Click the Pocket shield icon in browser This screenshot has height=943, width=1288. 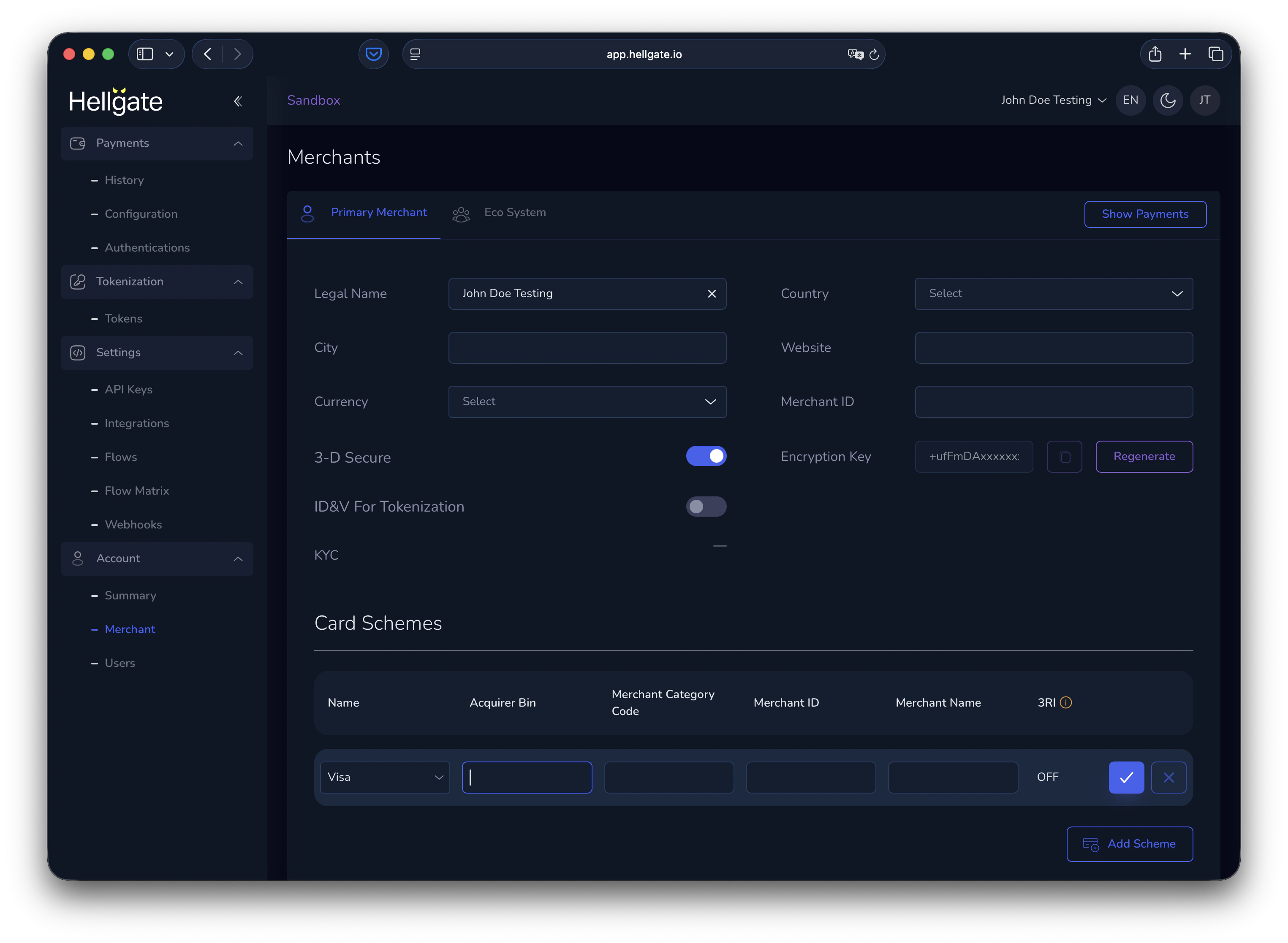[373, 54]
